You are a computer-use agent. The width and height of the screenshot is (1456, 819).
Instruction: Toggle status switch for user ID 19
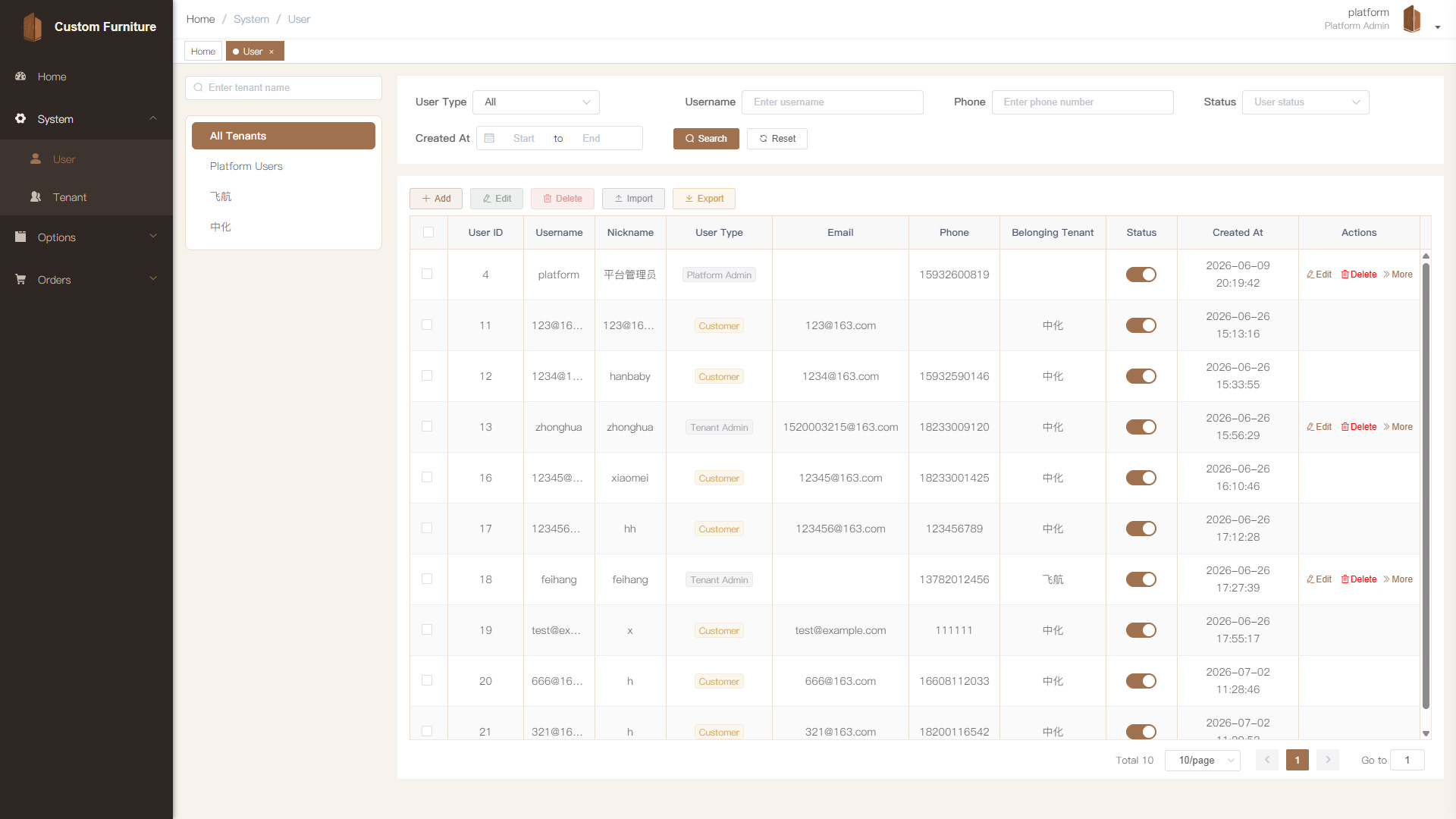1141,630
